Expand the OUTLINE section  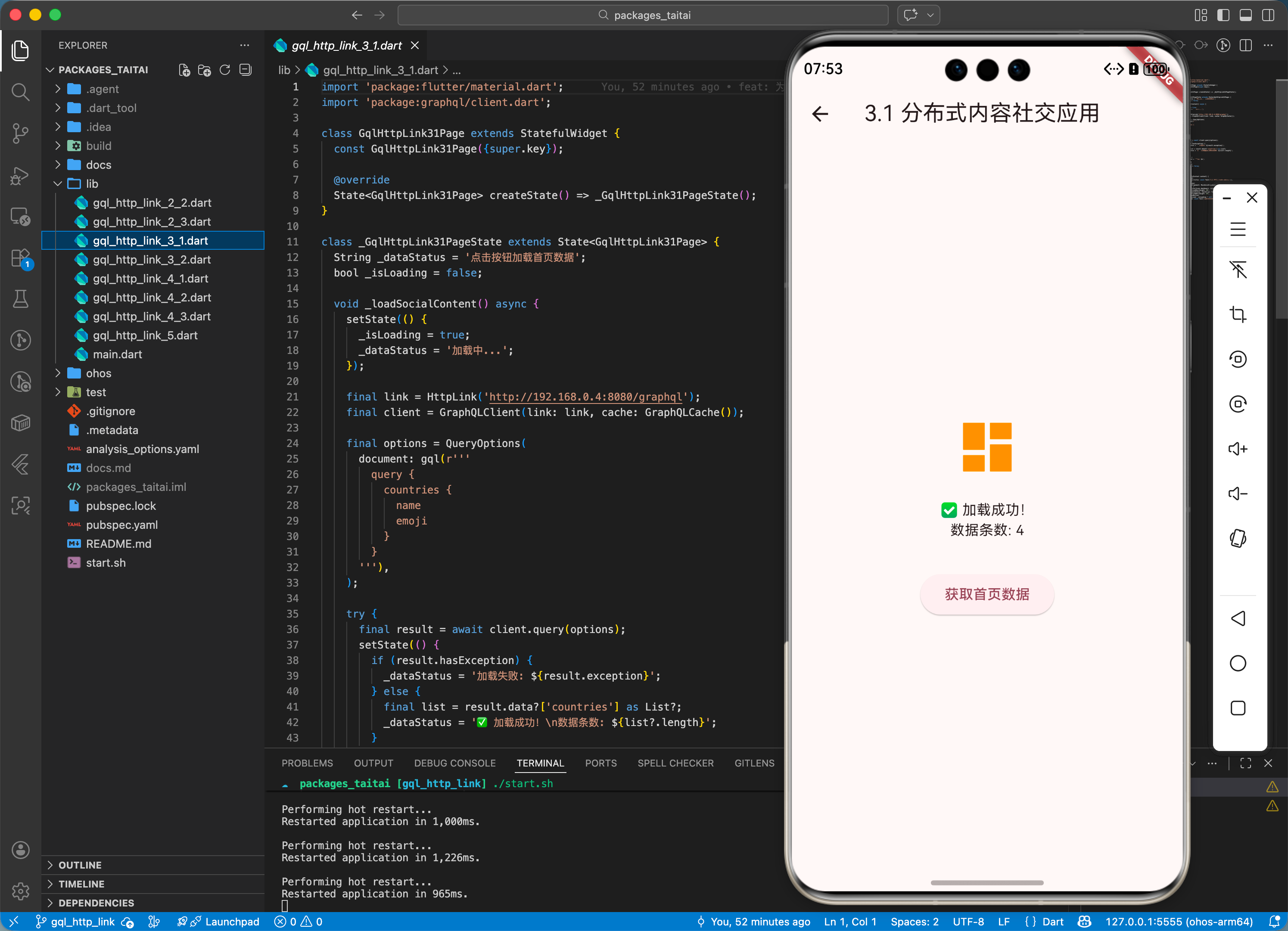(x=80, y=865)
